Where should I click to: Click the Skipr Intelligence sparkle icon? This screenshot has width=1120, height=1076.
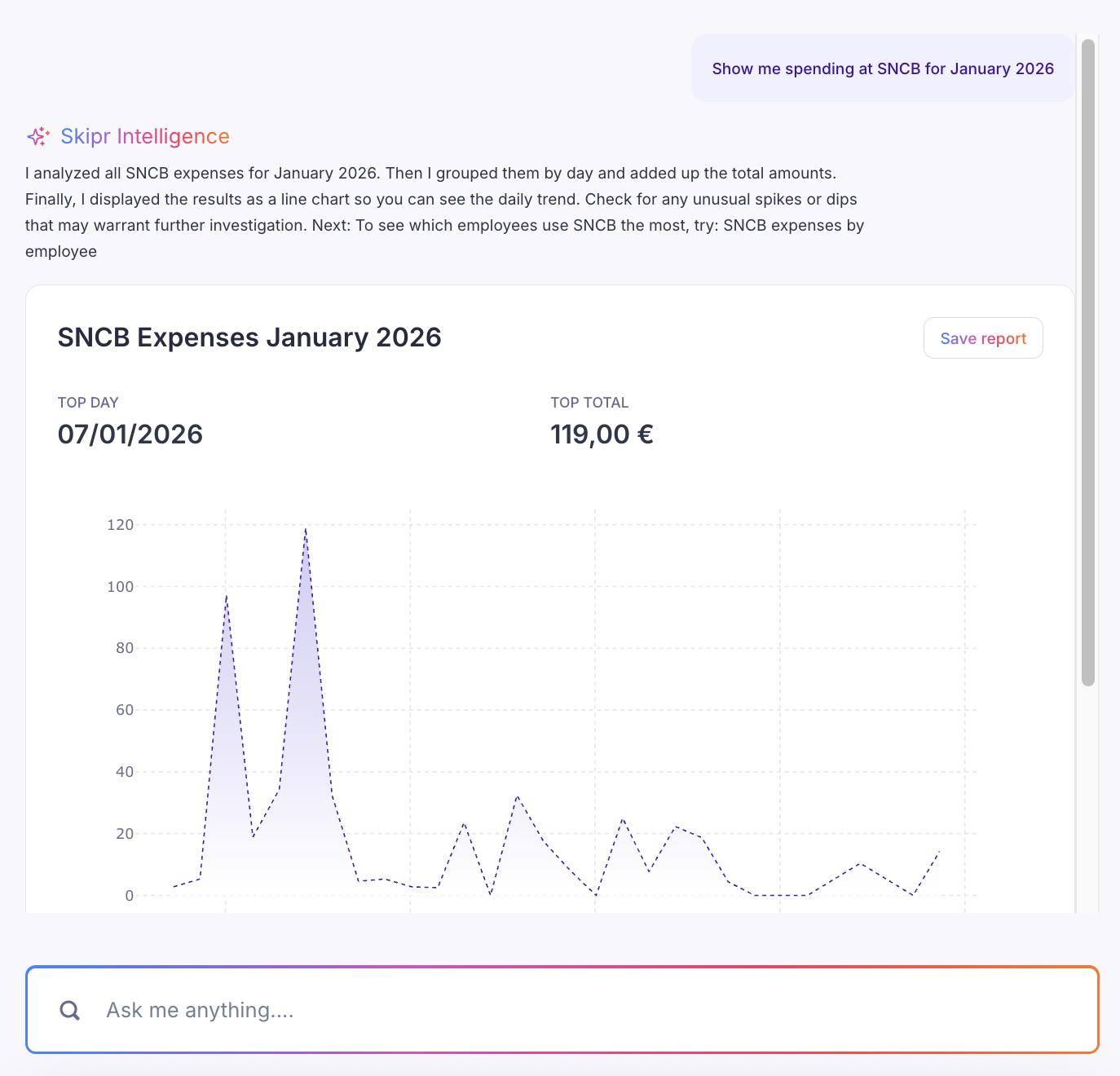click(x=38, y=136)
